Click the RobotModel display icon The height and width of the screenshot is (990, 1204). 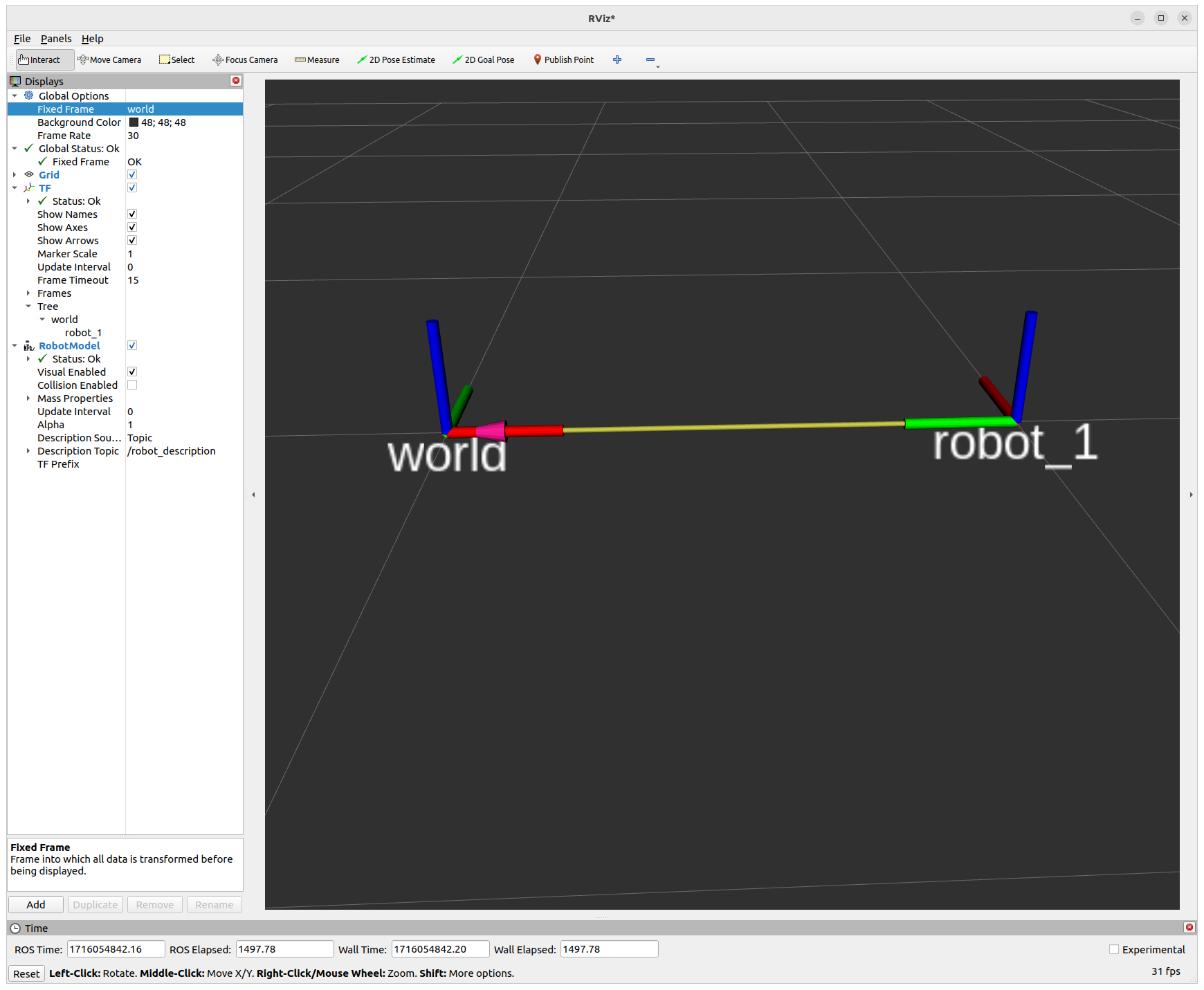click(x=29, y=345)
